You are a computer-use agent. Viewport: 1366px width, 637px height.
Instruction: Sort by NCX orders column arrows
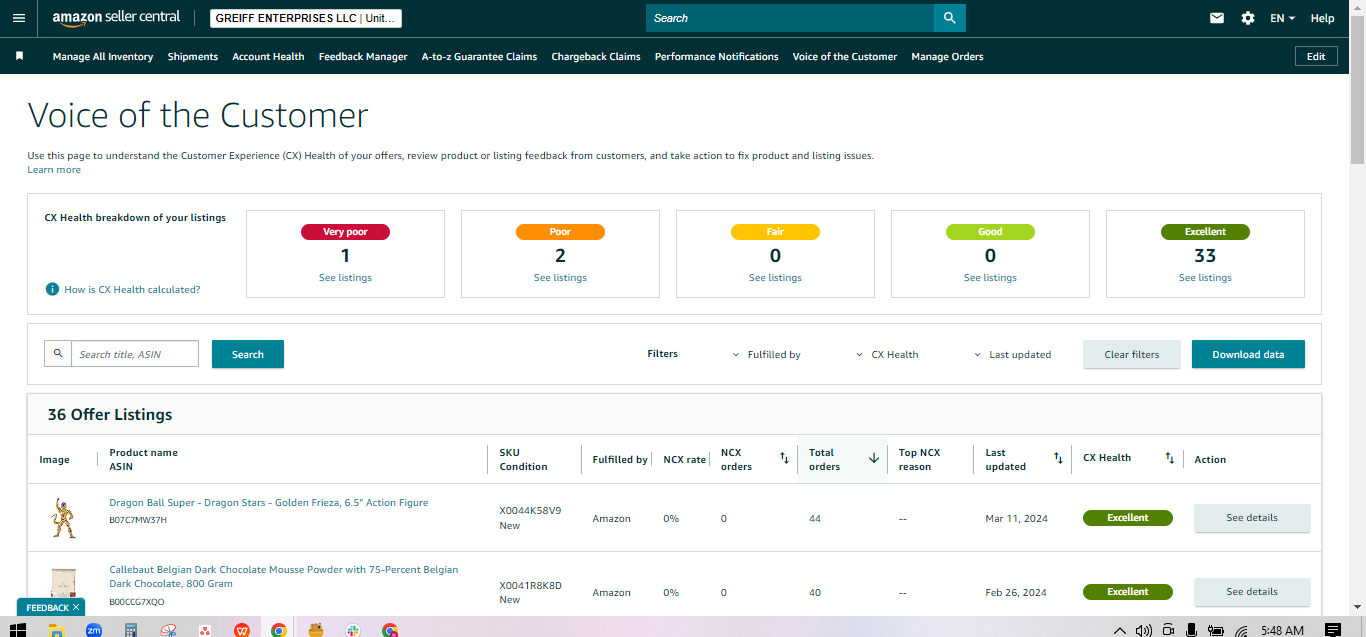(785, 458)
